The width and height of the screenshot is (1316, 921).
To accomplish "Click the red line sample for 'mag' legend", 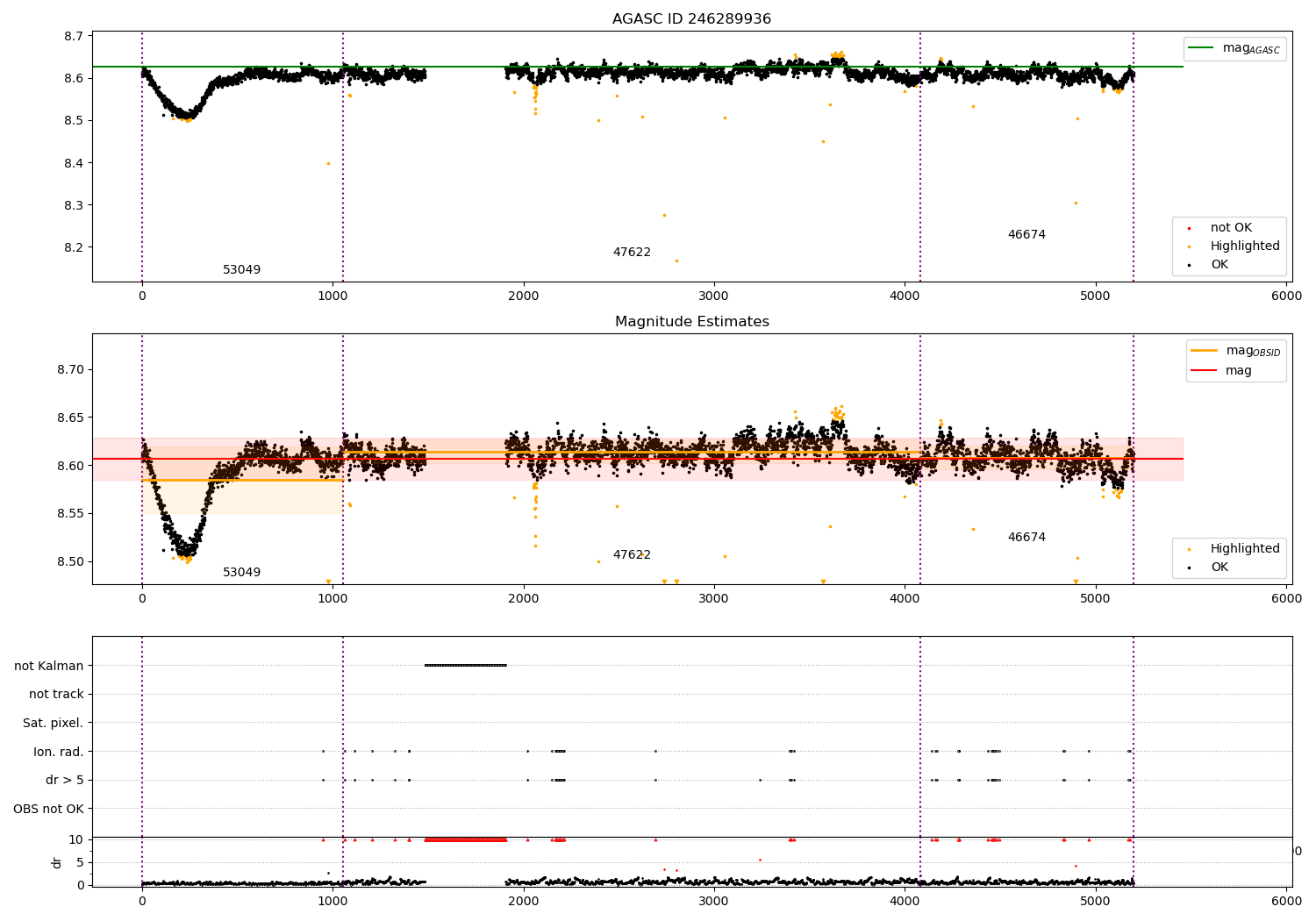I will coord(1204,371).
